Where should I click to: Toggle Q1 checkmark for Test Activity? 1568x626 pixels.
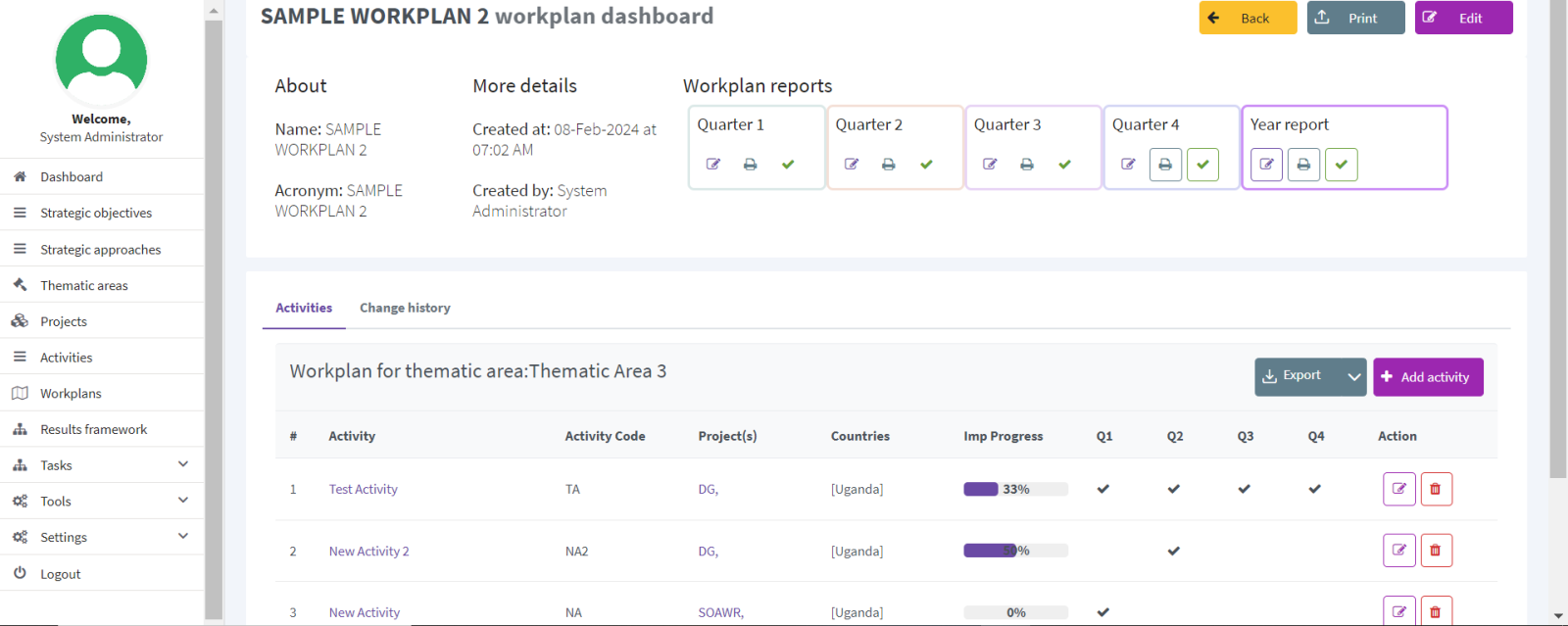1103,489
